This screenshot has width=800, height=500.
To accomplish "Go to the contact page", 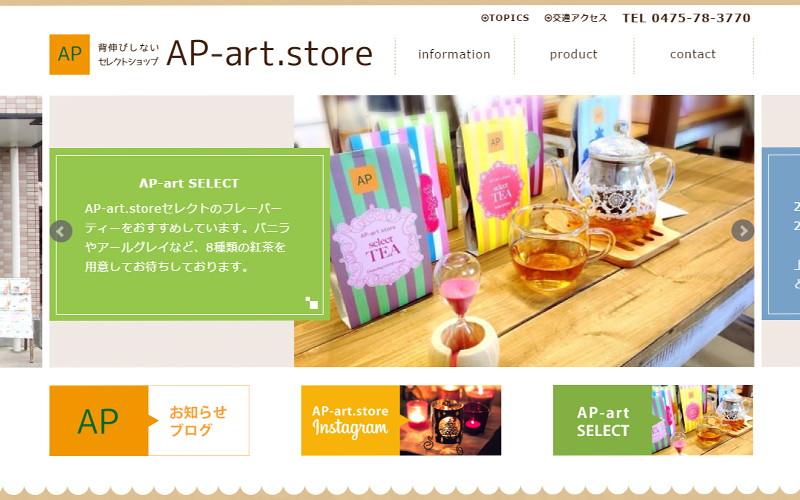I will (x=693, y=55).
